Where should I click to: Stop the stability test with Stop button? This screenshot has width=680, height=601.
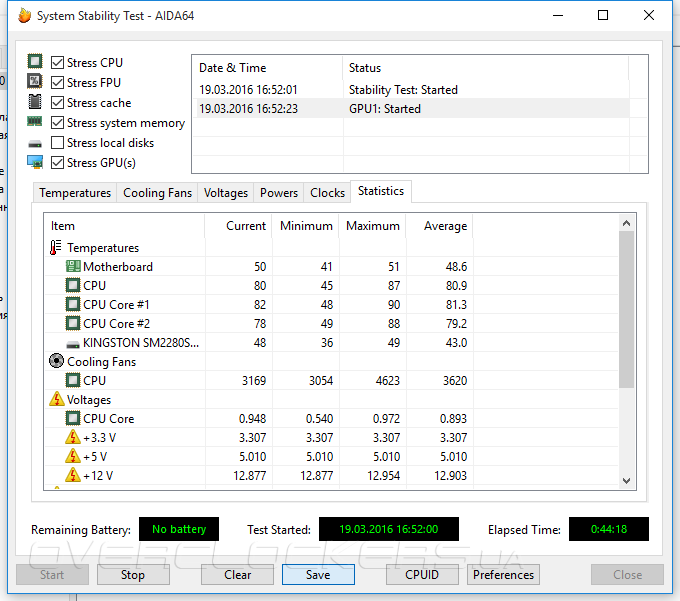[133, 575]
